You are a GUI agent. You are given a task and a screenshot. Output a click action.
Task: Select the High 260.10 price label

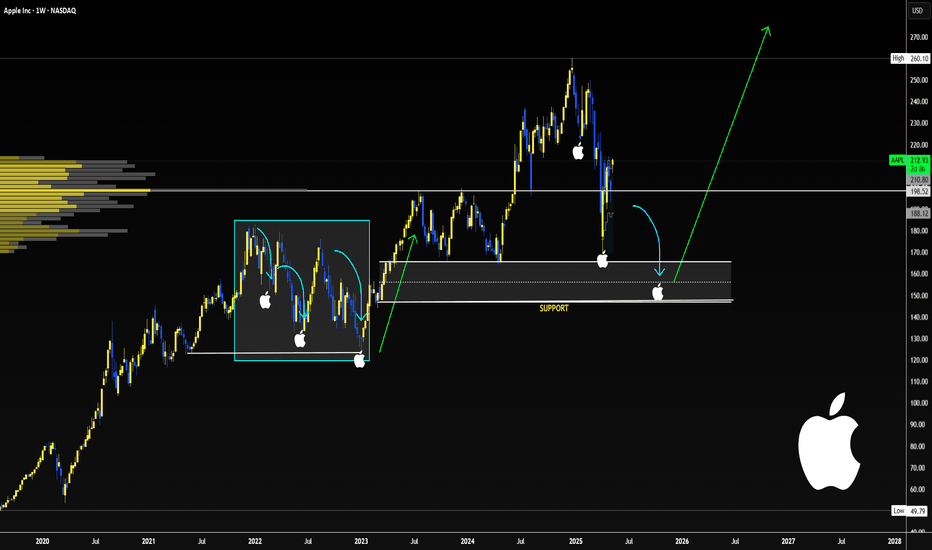pyautogui.click(x=910, y=58)
